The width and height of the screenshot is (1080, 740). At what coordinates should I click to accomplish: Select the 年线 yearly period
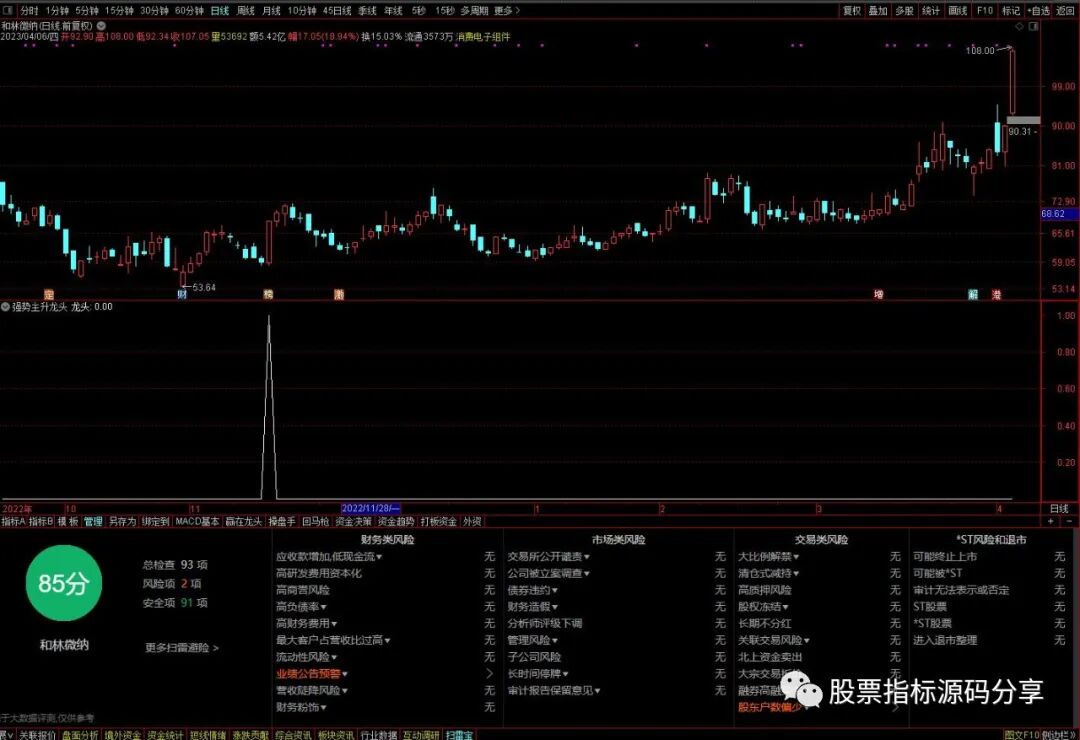pos(393,10)
